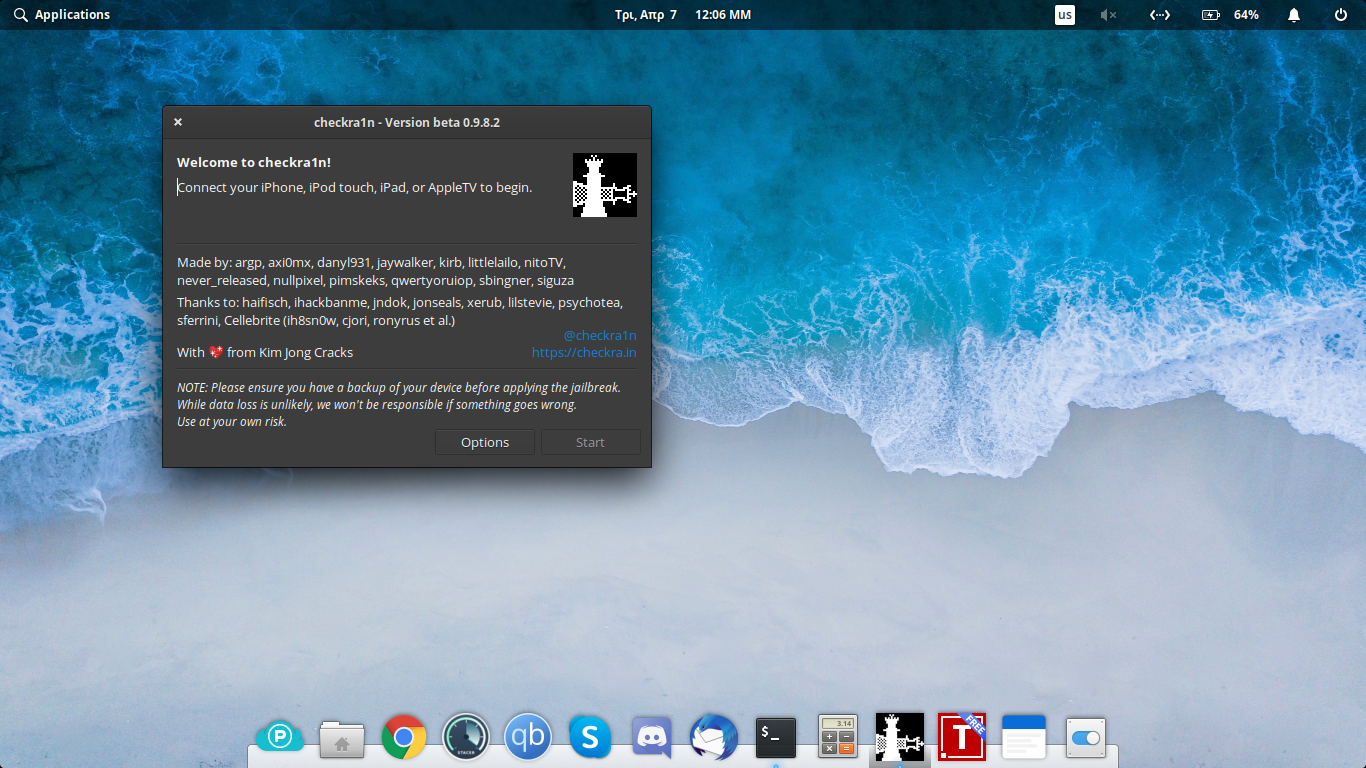The height and width of the screenshot is (768, 1366).
Task: Launch Skype from the dock
Action: (x=590, y=737)
